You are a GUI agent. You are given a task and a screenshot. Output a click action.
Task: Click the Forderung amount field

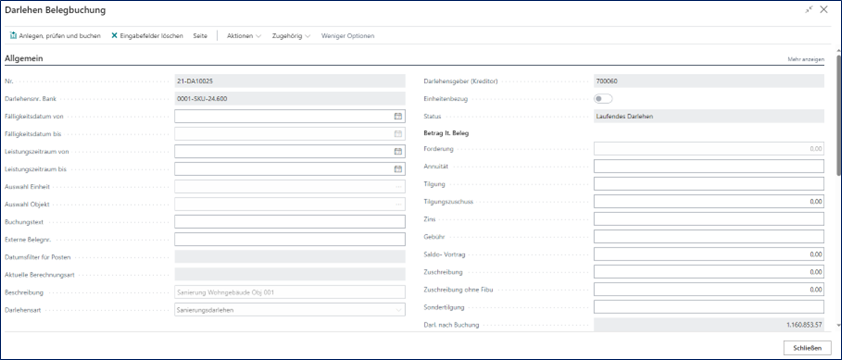click(709, 149)
